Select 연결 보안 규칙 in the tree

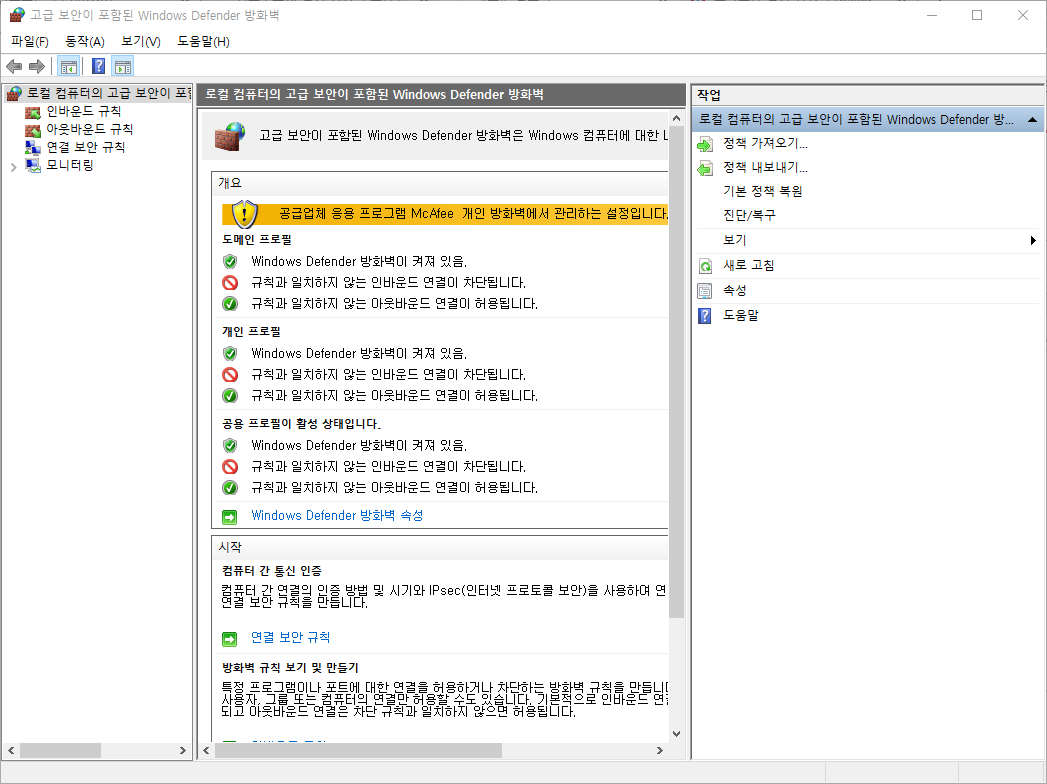pos(85,148)
